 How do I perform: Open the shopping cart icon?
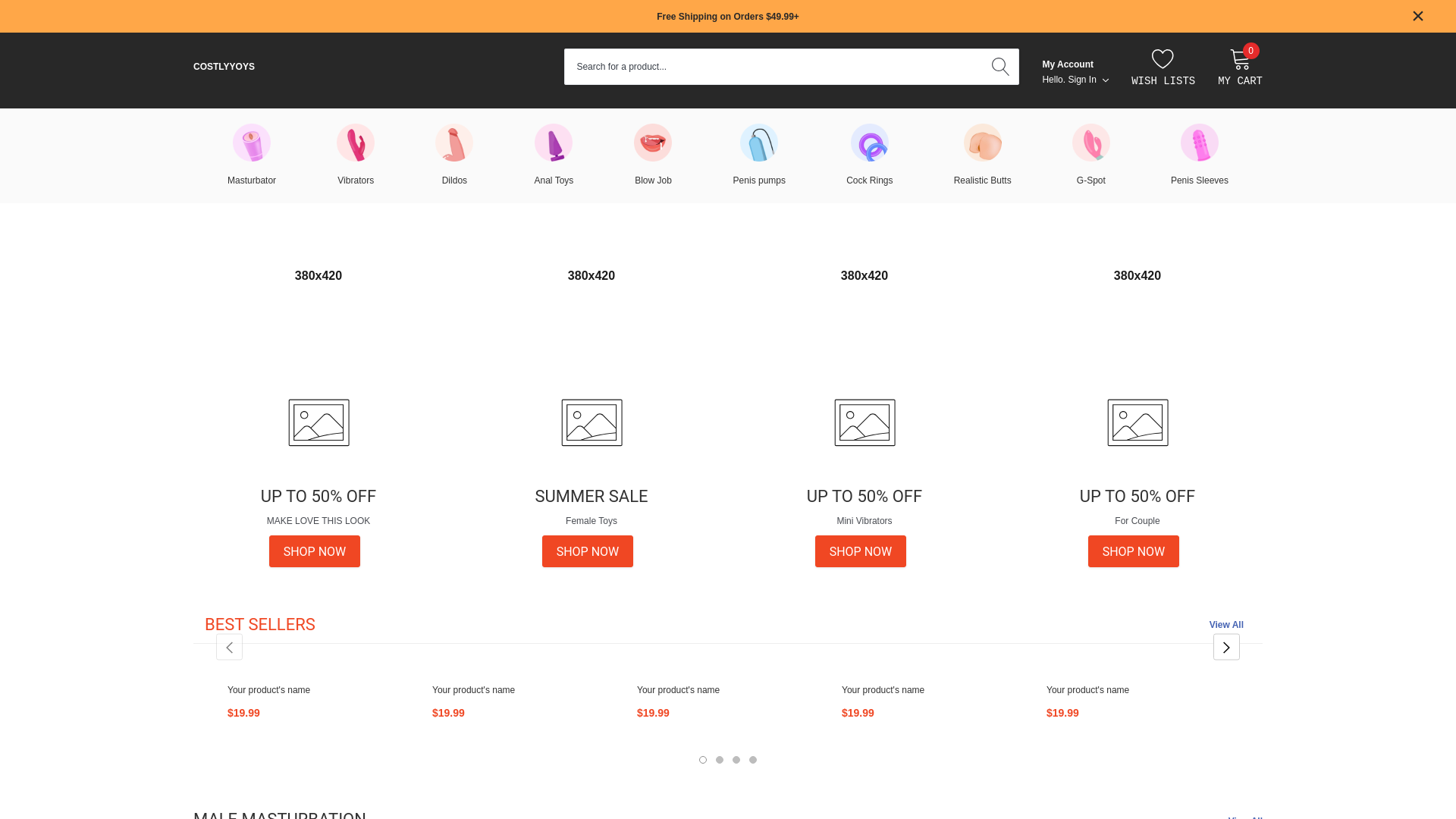(x=1240, y=59)
